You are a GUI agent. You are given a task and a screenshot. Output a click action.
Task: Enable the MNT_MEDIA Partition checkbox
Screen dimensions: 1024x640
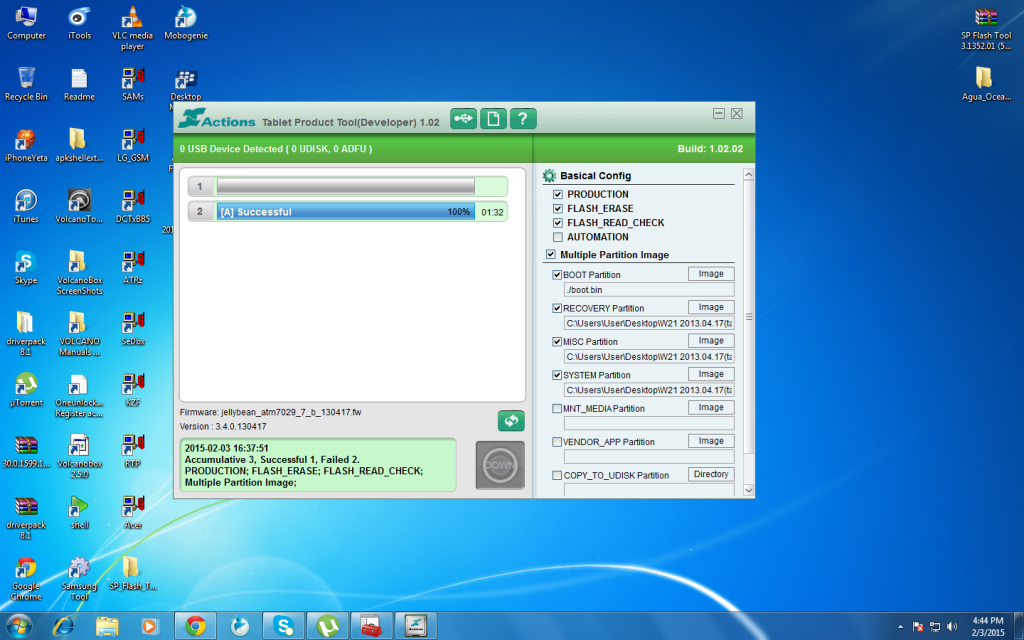tap(557, 408)
